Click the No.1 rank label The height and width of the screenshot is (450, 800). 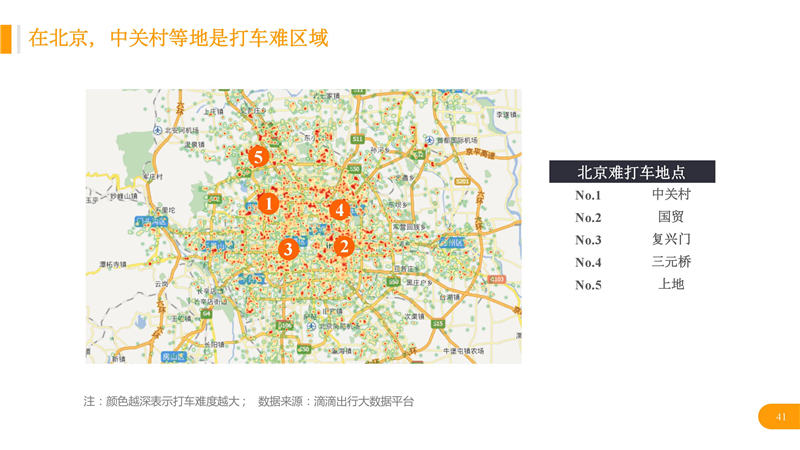pyautogui.click(x=588, y=195)
